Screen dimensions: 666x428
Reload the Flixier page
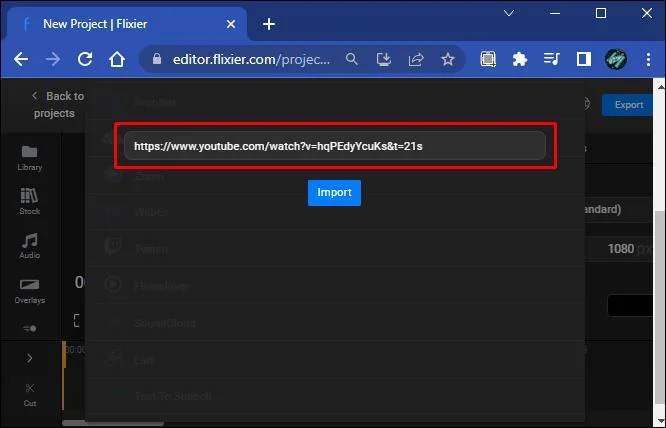[85, 59]
